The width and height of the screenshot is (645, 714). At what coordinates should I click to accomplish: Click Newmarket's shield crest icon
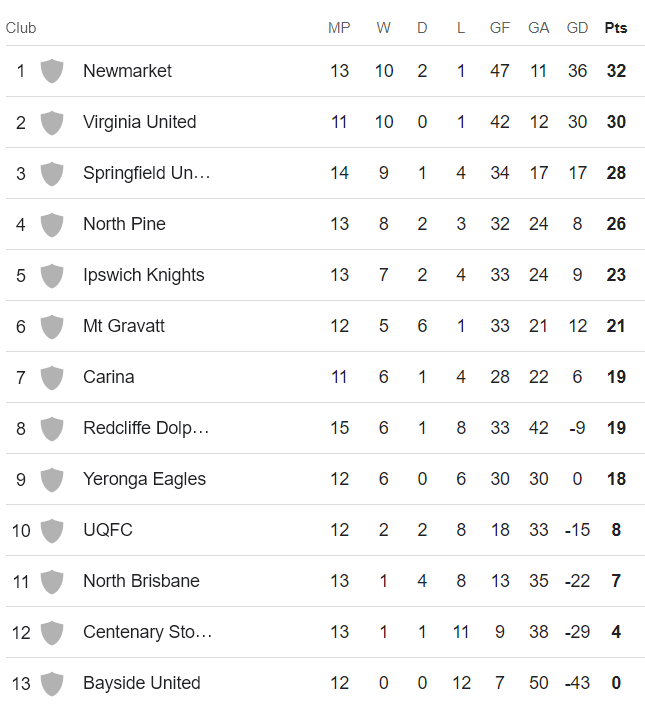click(52, 71)
